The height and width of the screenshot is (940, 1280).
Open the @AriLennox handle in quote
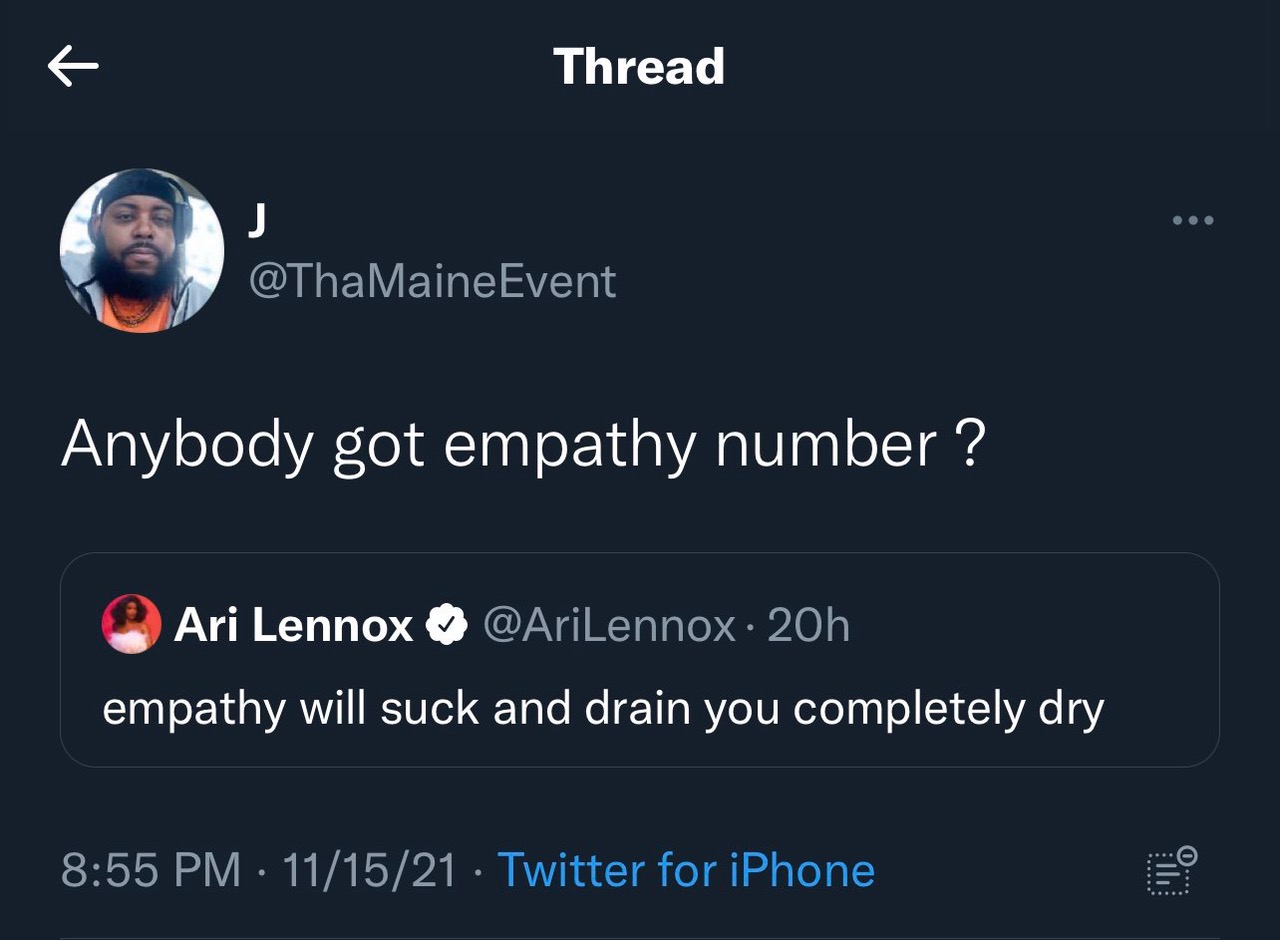click(609, 626)
